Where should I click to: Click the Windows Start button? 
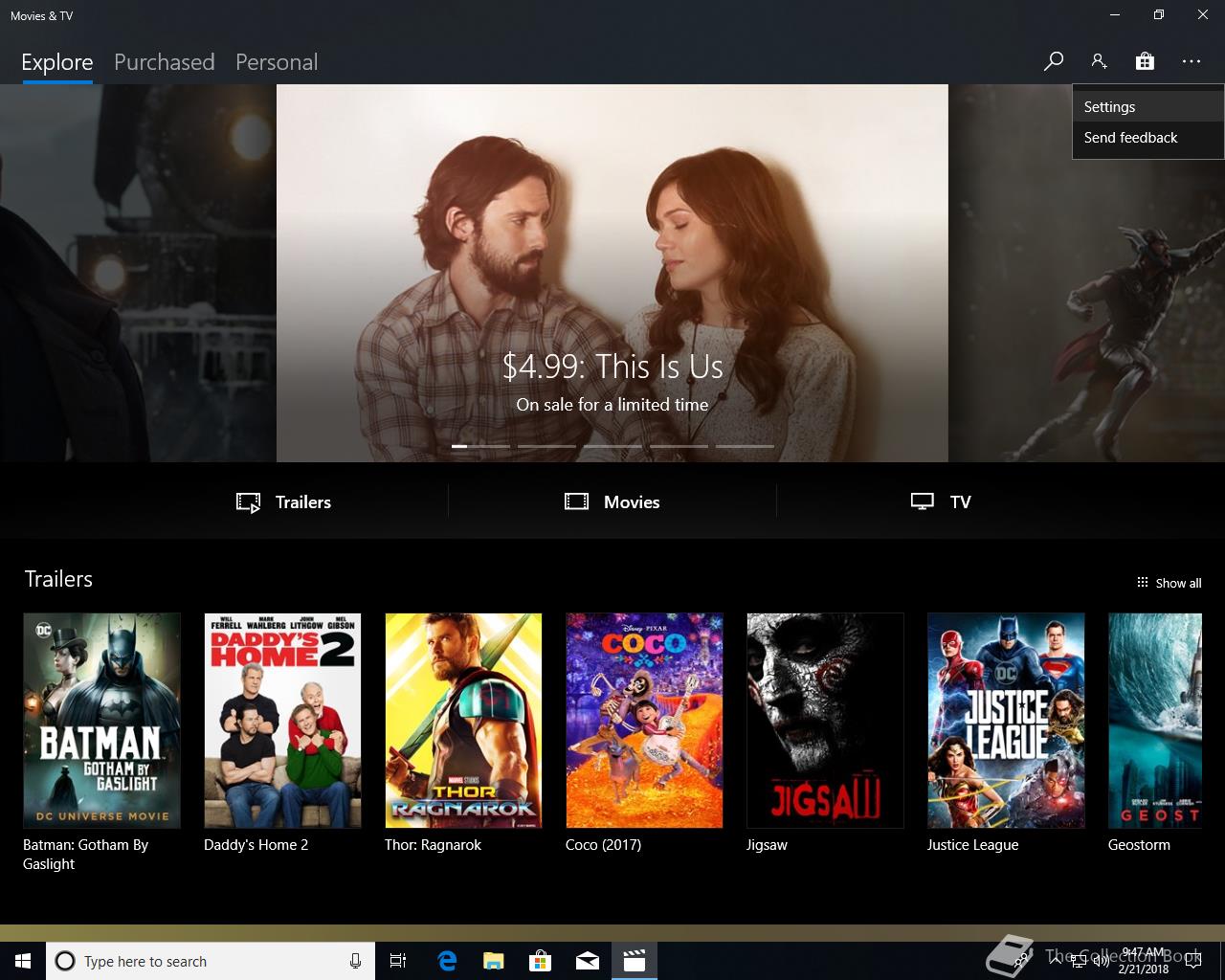tap(23, 961)
